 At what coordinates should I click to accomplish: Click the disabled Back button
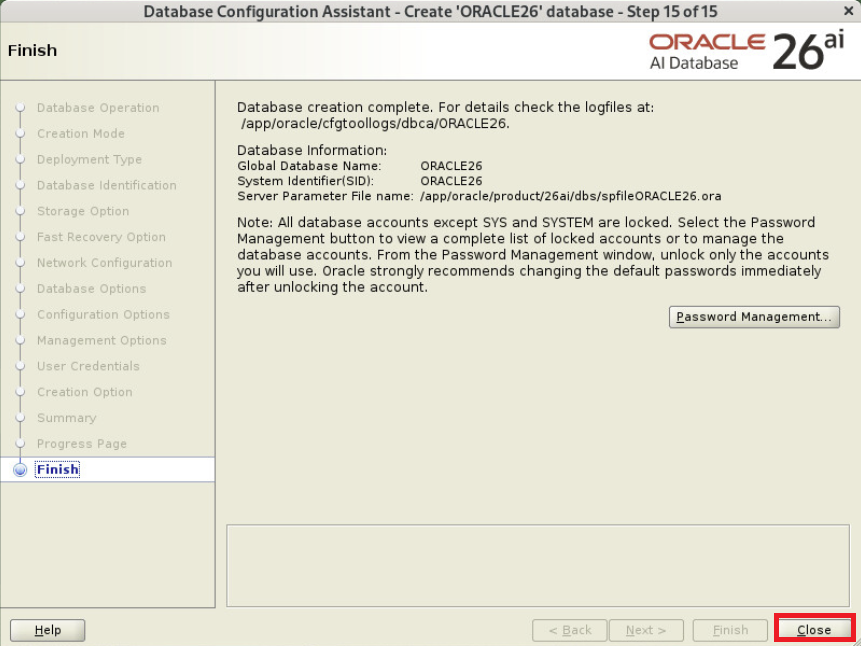[569, 630]
